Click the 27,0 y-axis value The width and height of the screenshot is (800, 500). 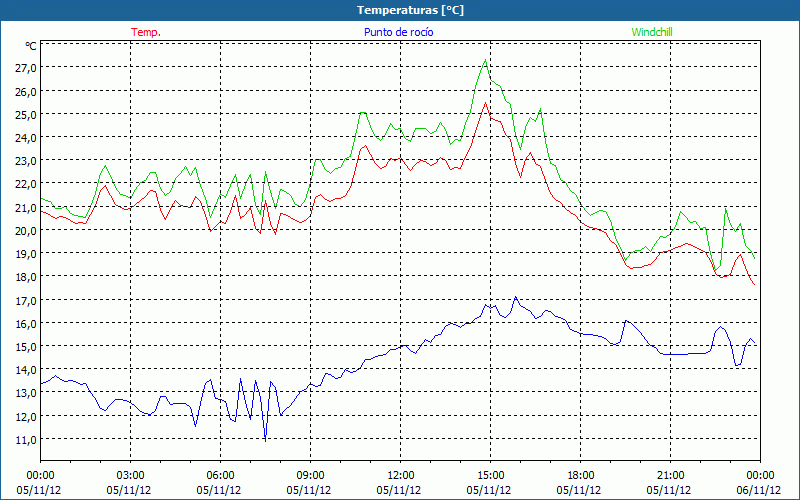pyautogui.click(x=26, y=68)
